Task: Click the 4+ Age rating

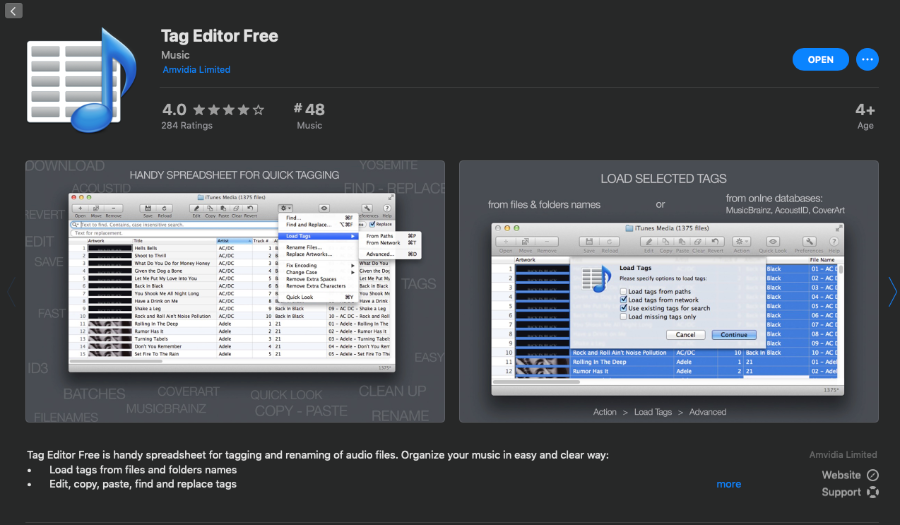Action: tap(864, 116)
